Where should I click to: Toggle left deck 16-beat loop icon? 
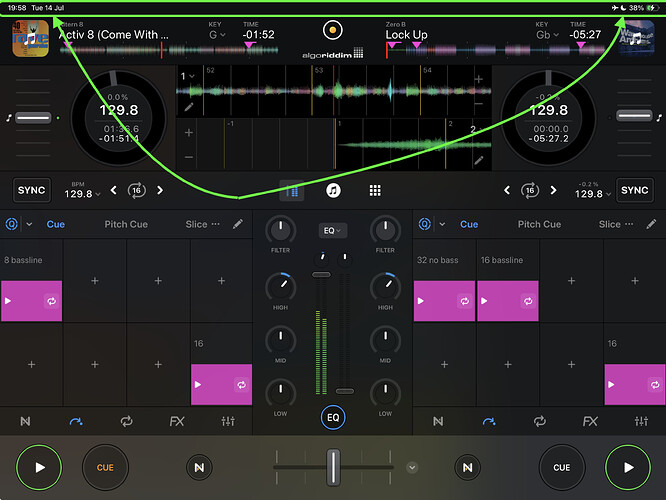(136, 190)
